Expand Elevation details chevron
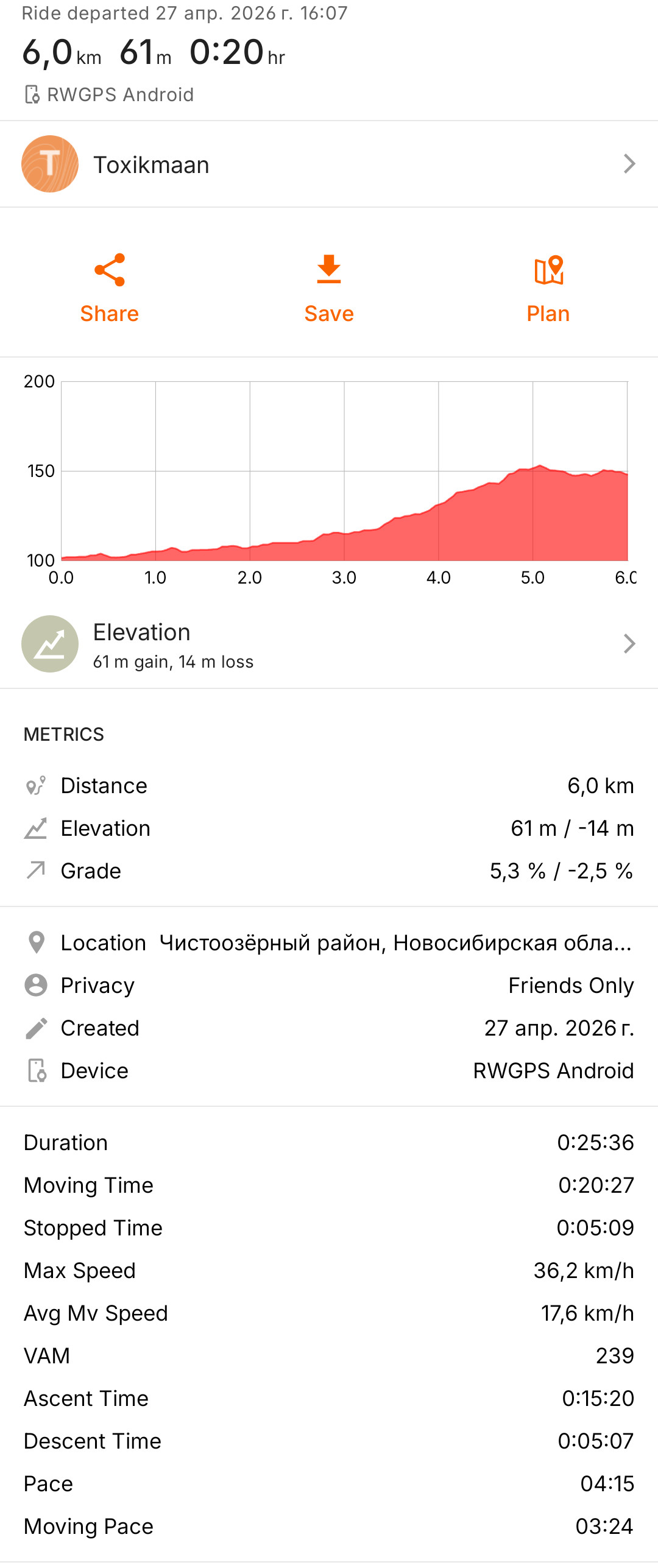 click(x=629, y=644)
